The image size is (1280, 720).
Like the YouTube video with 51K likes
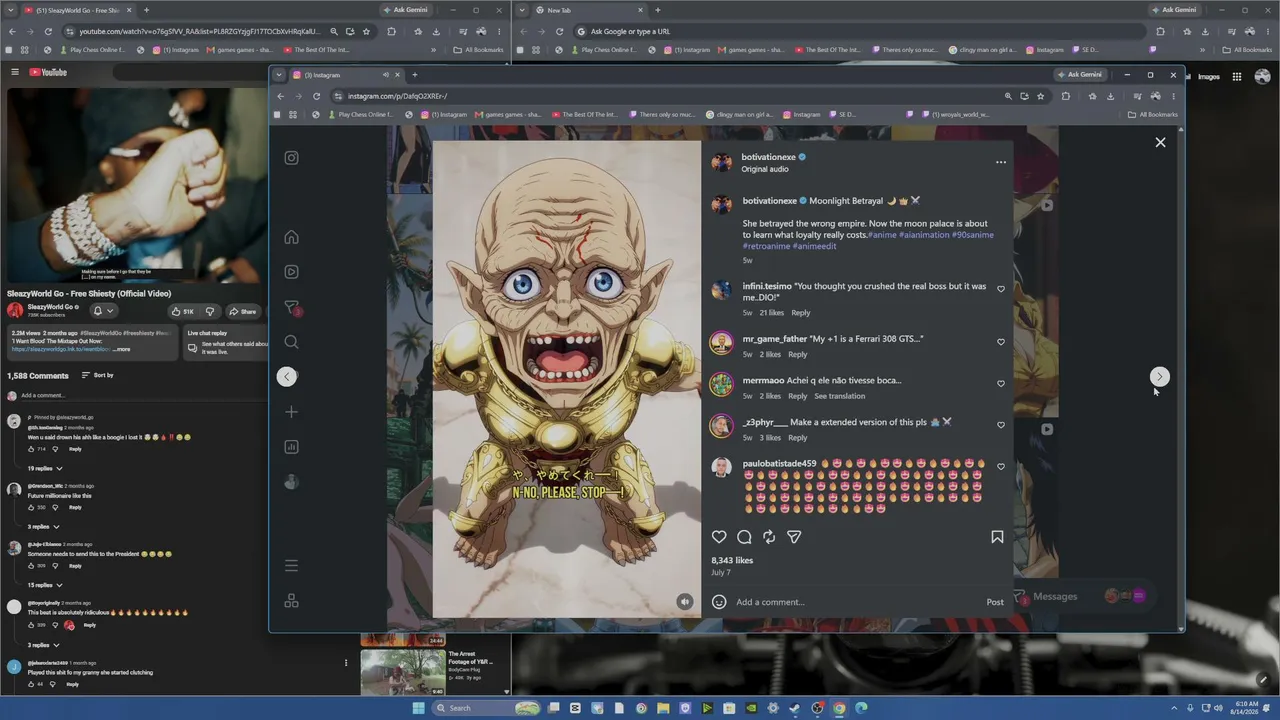coord(182,311)
